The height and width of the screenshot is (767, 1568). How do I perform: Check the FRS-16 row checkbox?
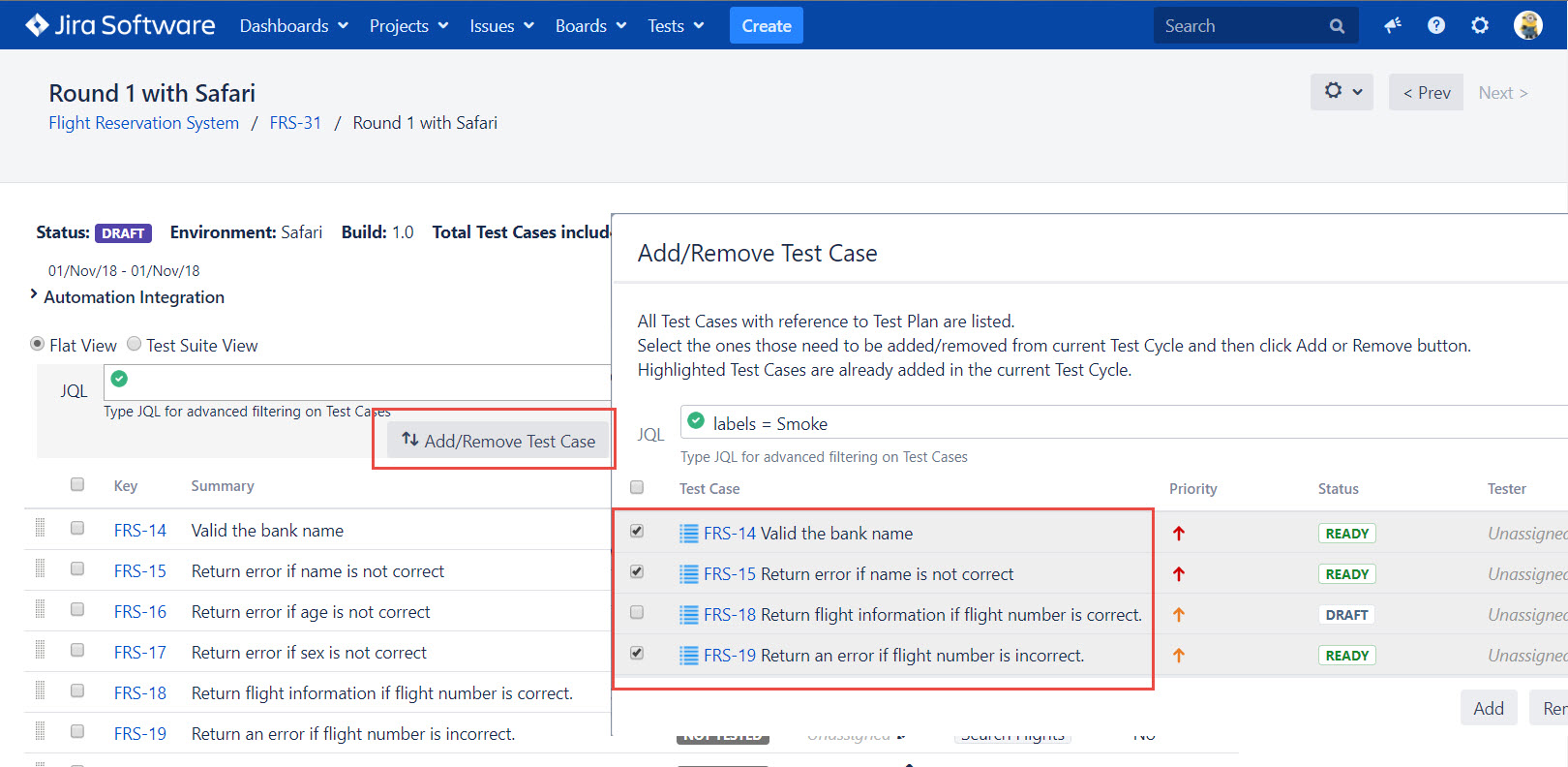click(77, 609)
